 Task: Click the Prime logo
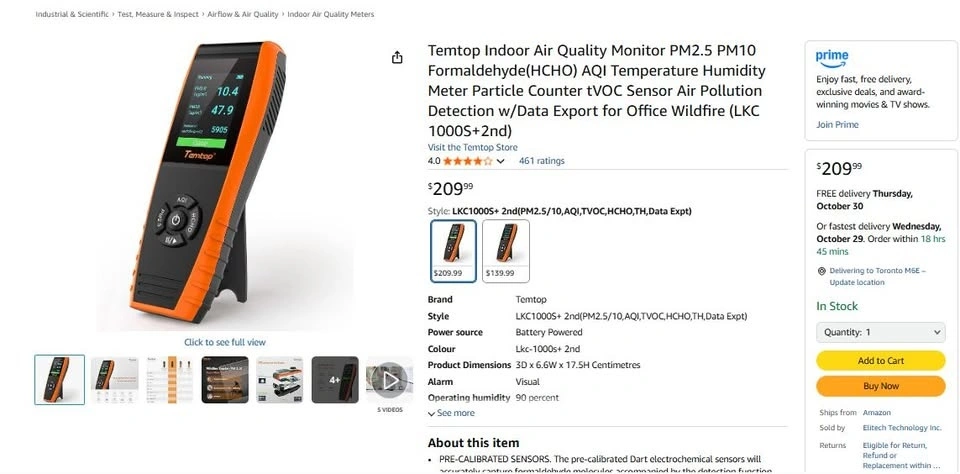(x=832, y=59)
